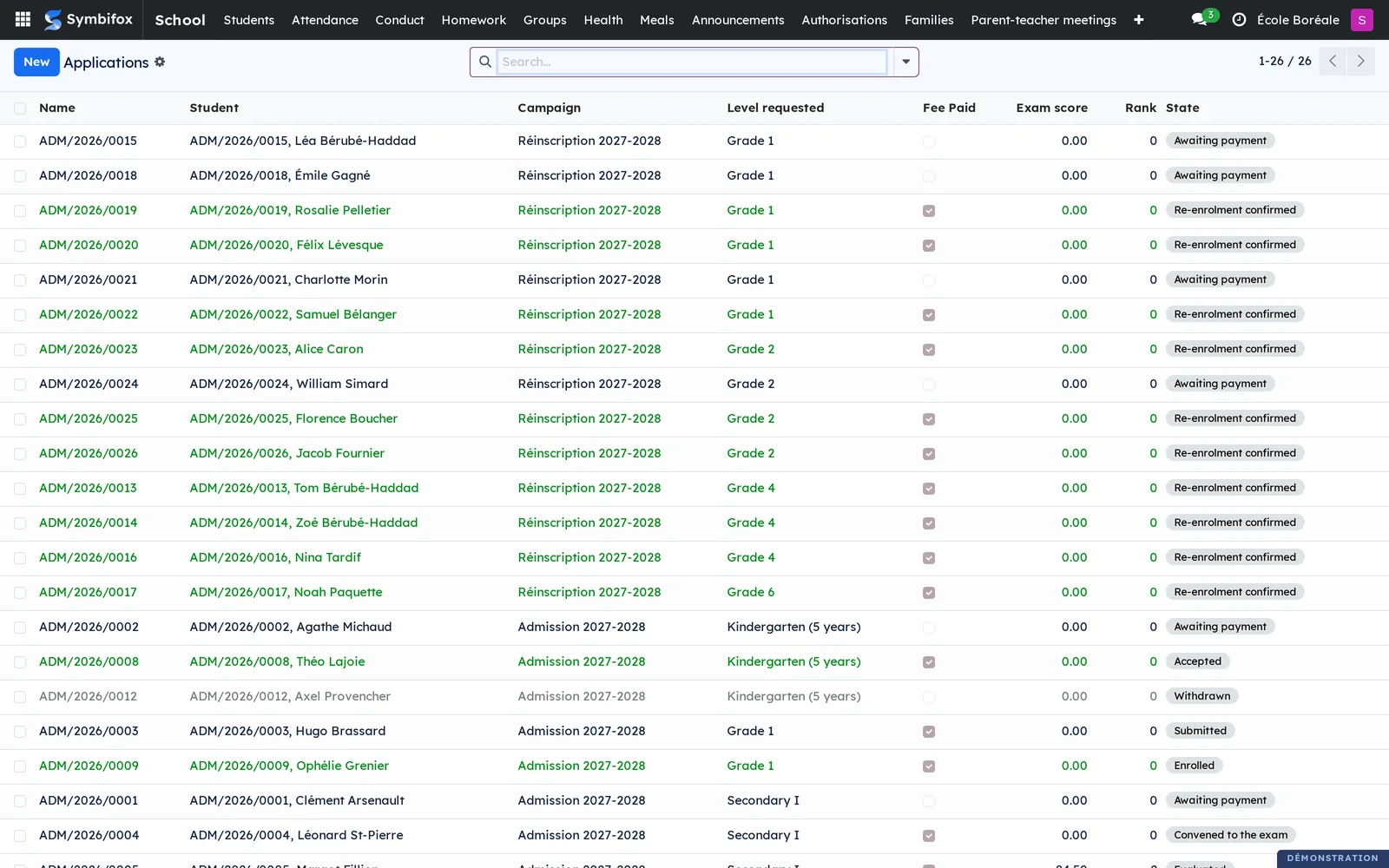Click the School app title
Screen dimensions: 1389x868
(x=180, y=19)
